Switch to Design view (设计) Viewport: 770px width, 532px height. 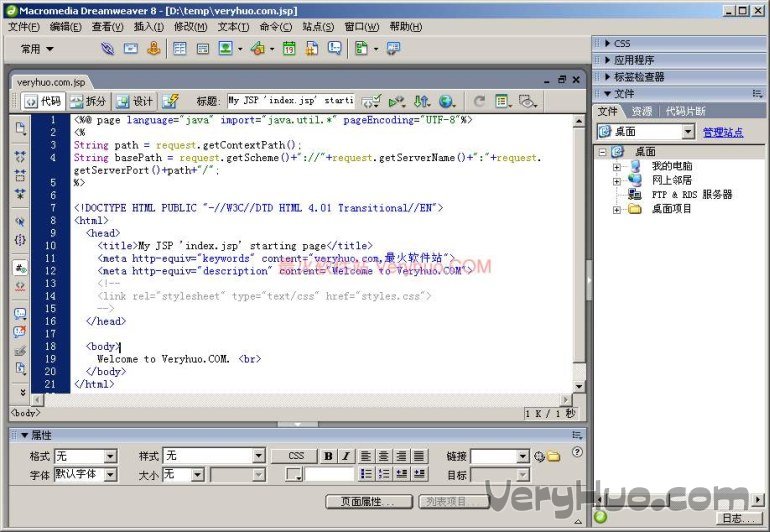pyautogui.click(x=135, y=102)
